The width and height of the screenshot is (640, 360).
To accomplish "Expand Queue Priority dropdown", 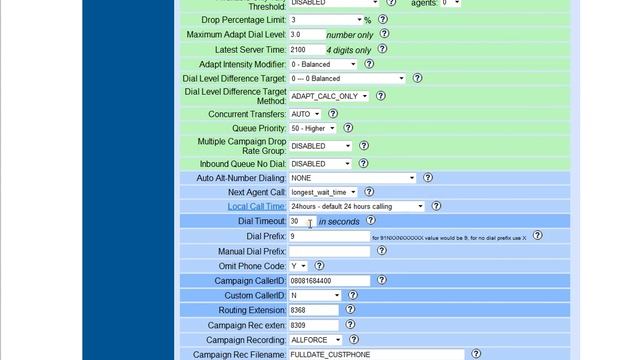I will (313, 128).
